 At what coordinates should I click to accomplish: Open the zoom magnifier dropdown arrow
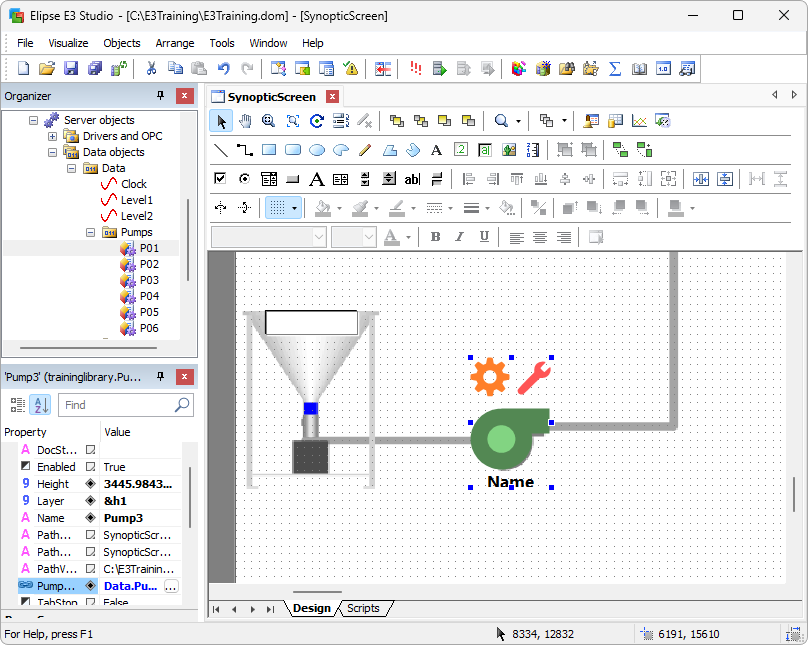[x=519, y=121]
